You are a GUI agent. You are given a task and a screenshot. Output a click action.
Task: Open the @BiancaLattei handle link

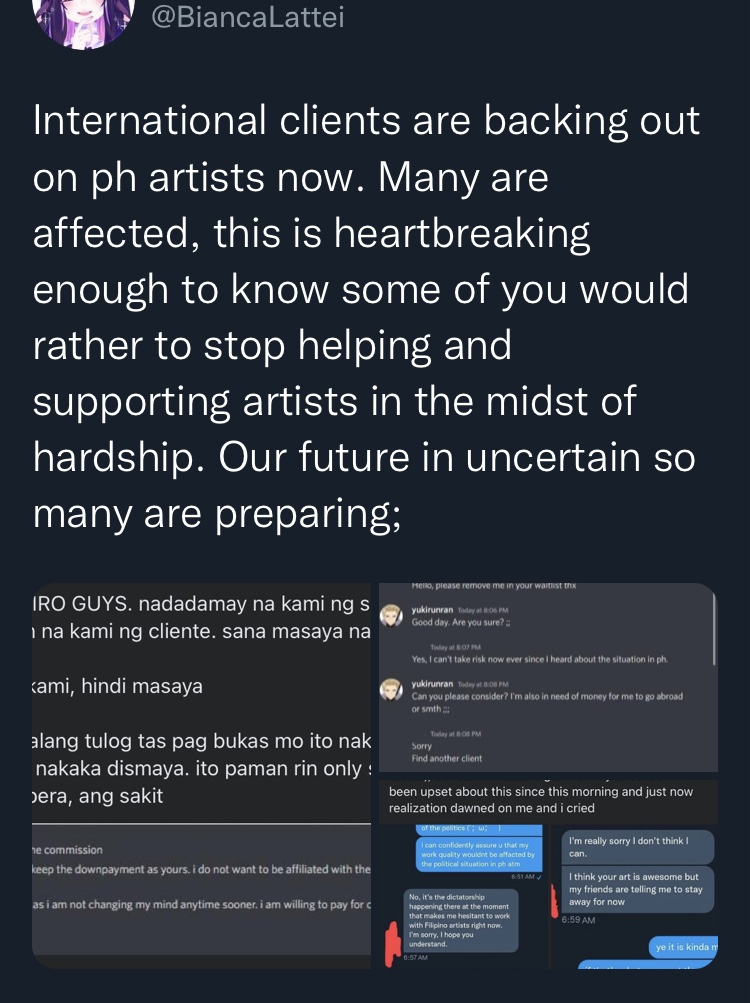pyautogui.click(x=248, y=17)
